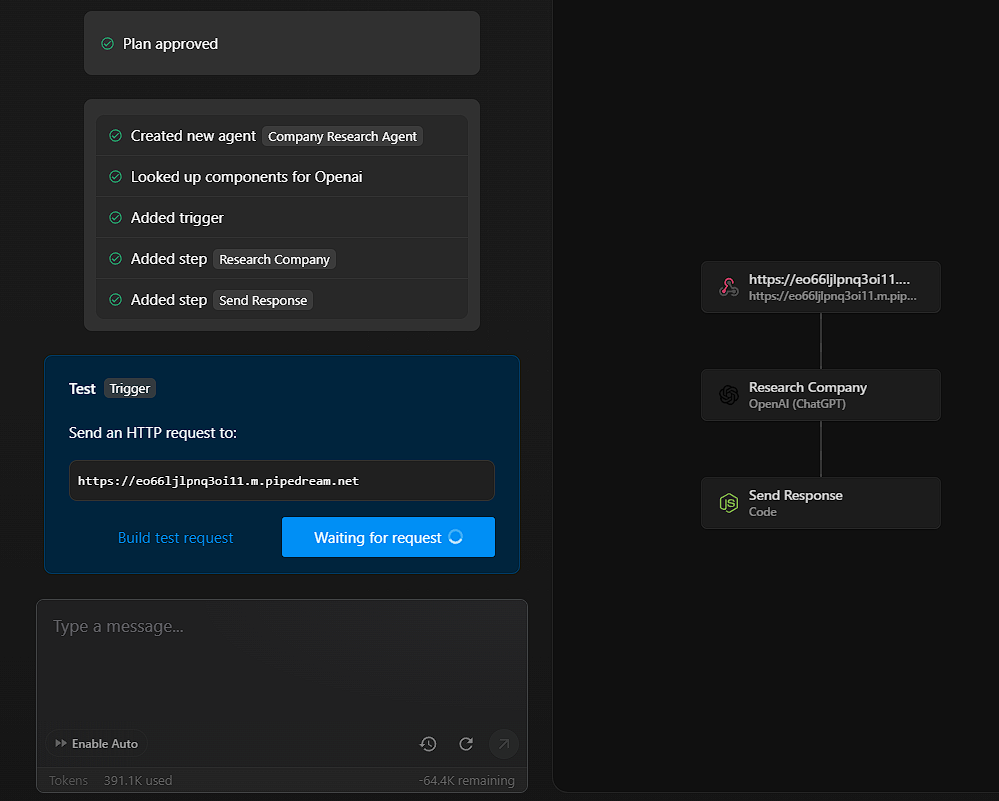Click the webhook trigger node icon

point(729,287)
